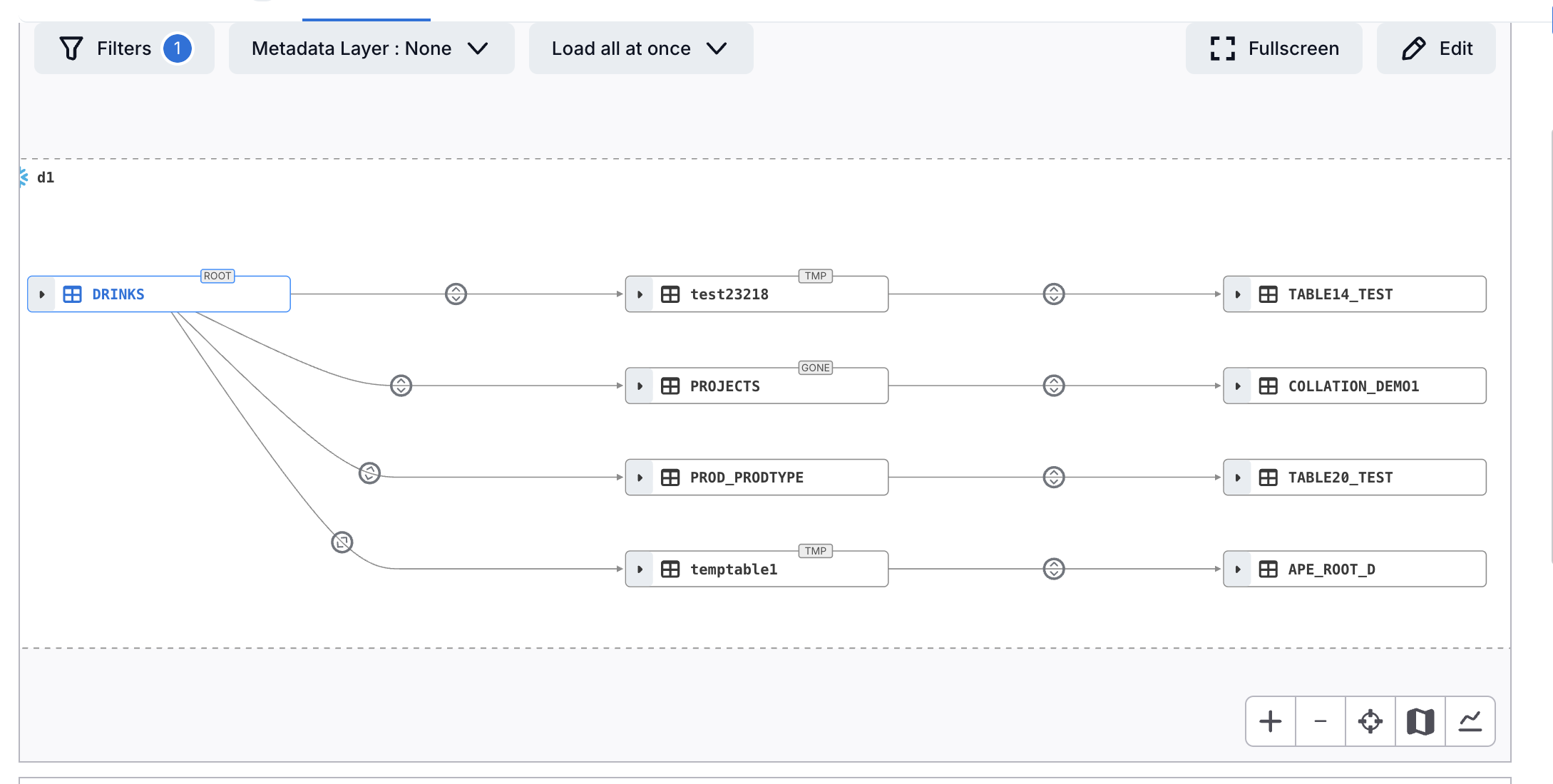Click the temptable1 table icon

click(x=670, y=569)
